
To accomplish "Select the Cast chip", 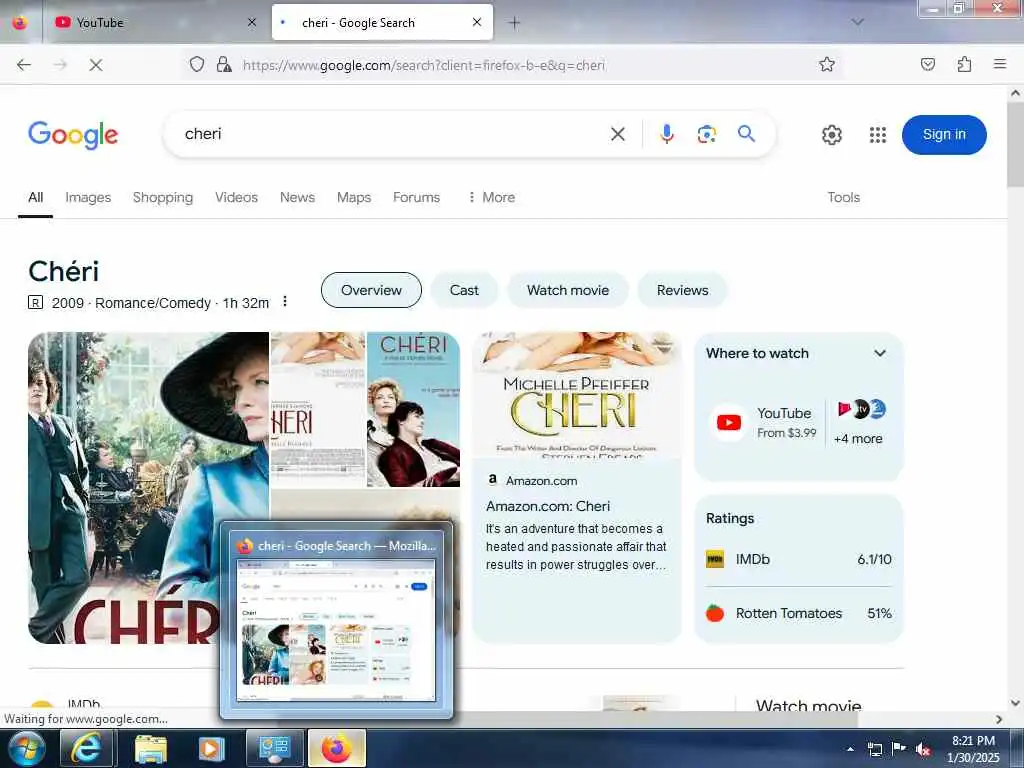I will tap(464, 290).
